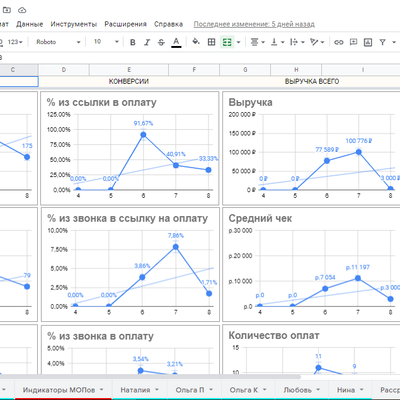Open the last edit history link
Image resolution: width=400 pixels, height=400 pixels.
coord(254,24)
